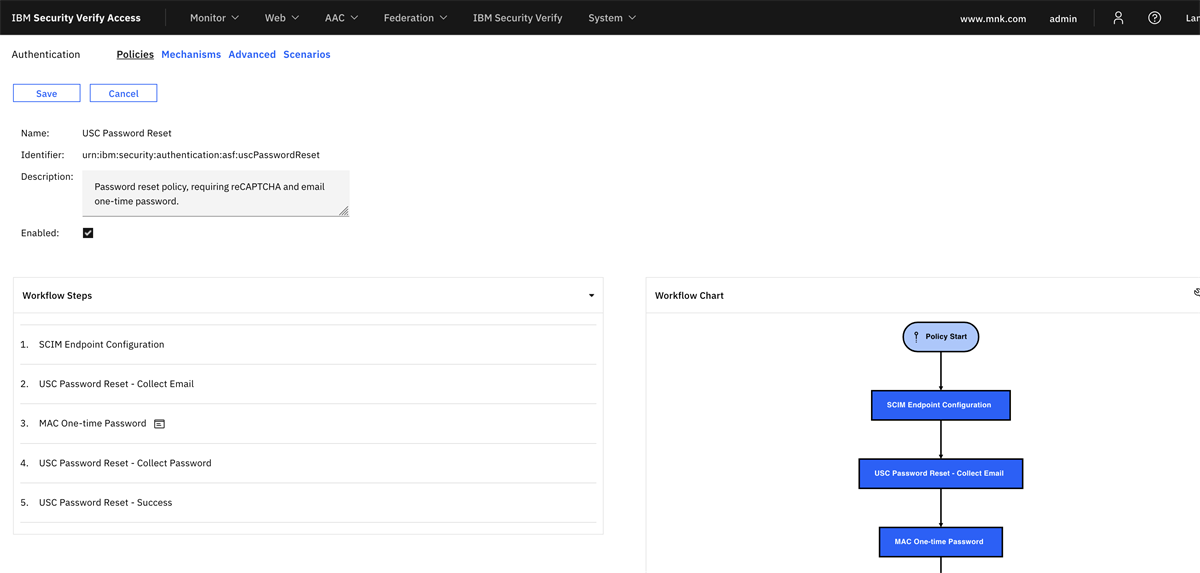Select the SCIM Endpoint Configuration chart node
The height and width of the screenshot is (573, 1200).
940,405
